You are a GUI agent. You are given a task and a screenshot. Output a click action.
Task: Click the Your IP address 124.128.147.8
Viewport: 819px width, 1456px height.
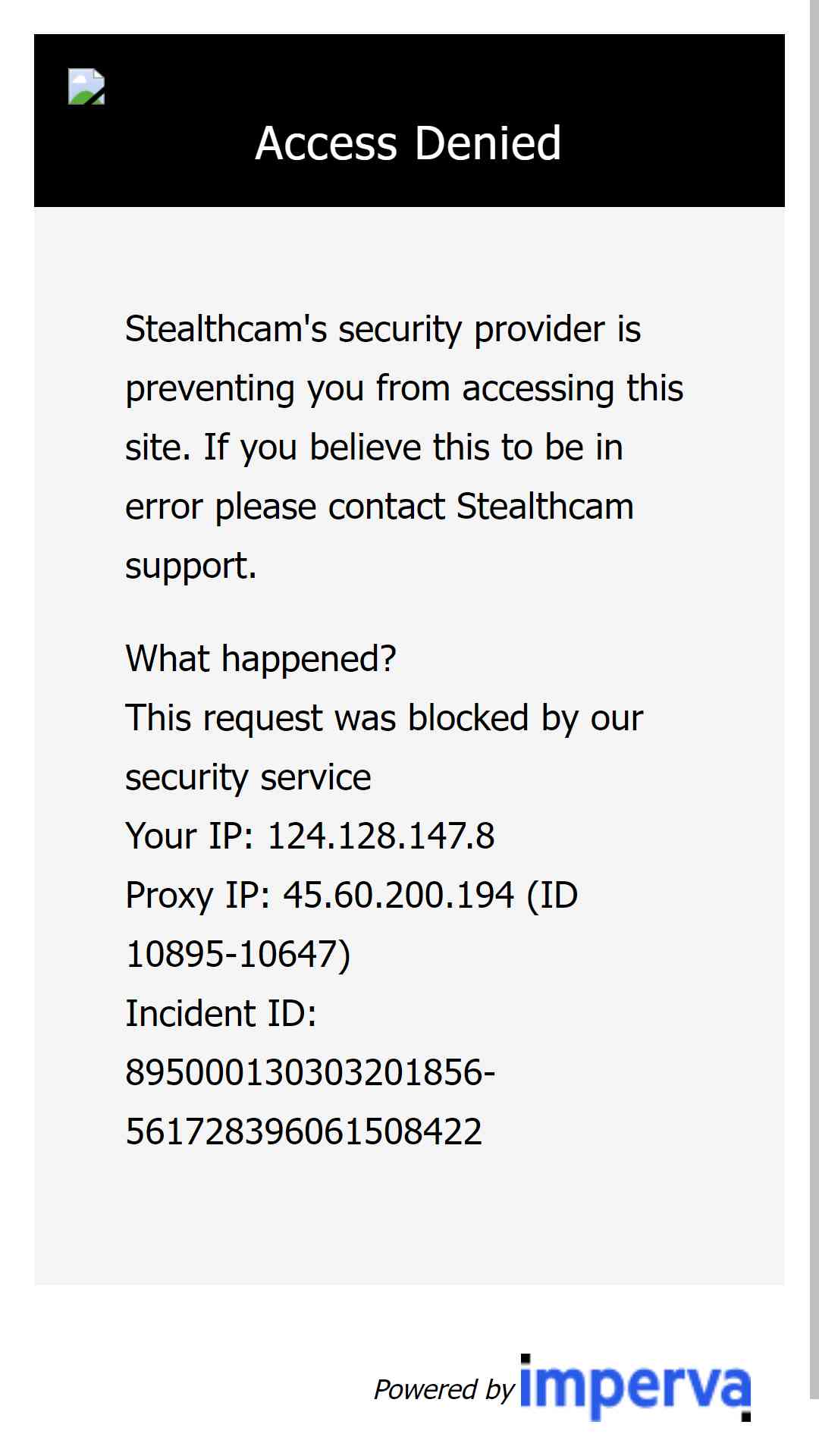coord(381,836)
